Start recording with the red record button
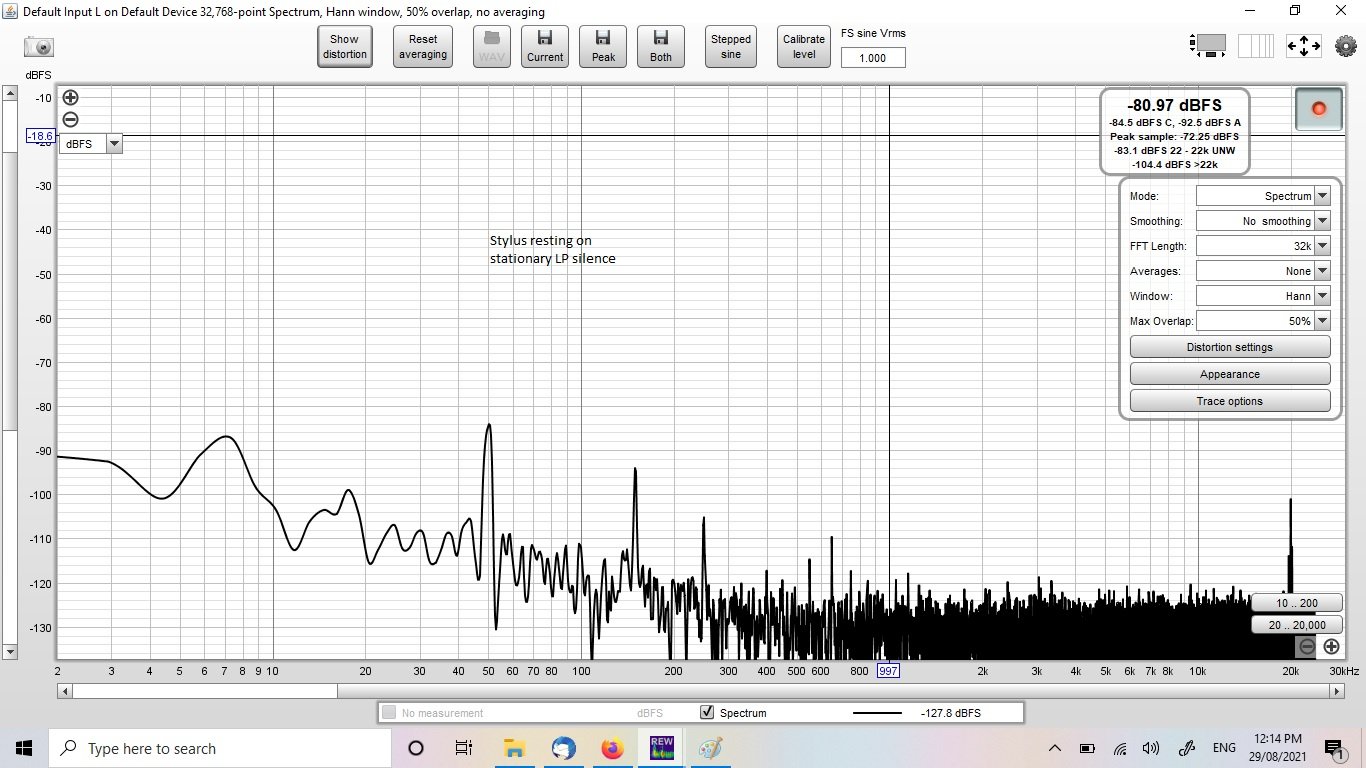 point(1318,108)
